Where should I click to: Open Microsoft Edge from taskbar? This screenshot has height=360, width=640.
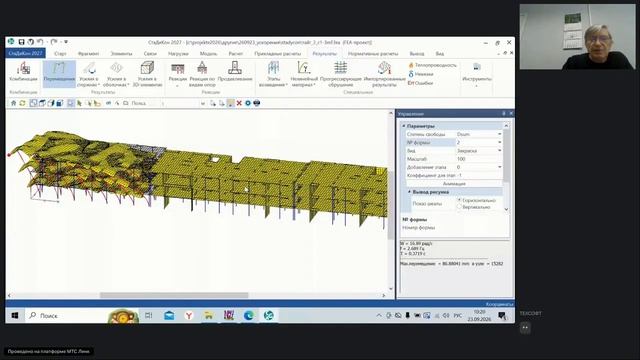249,316
